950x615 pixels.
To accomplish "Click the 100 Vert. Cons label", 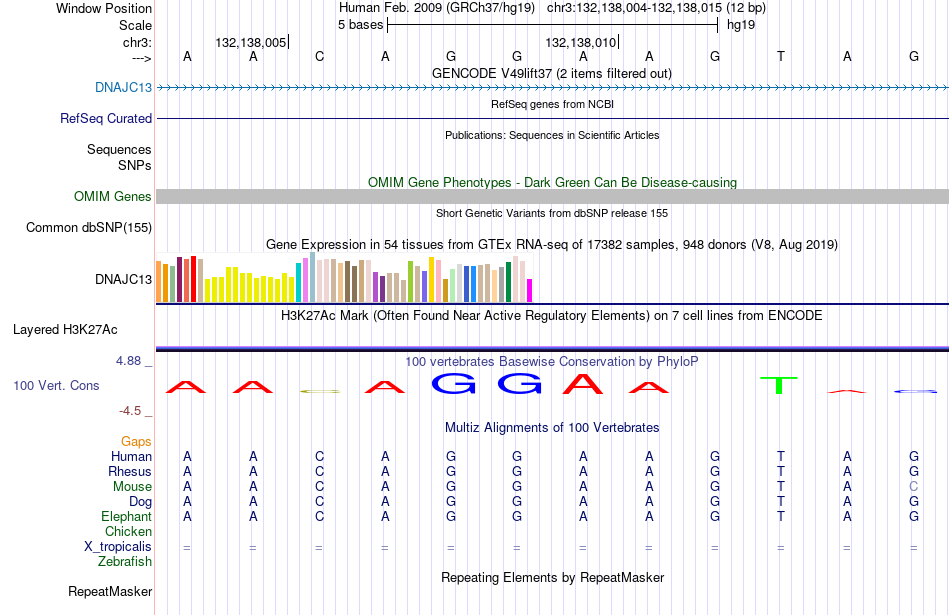I will [56, 385].
